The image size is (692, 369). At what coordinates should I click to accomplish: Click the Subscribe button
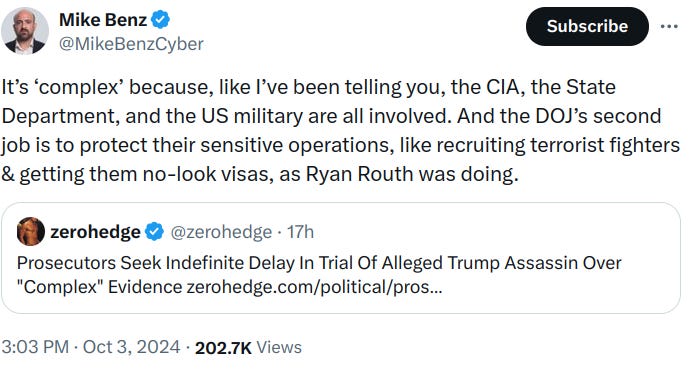[587, 26]
